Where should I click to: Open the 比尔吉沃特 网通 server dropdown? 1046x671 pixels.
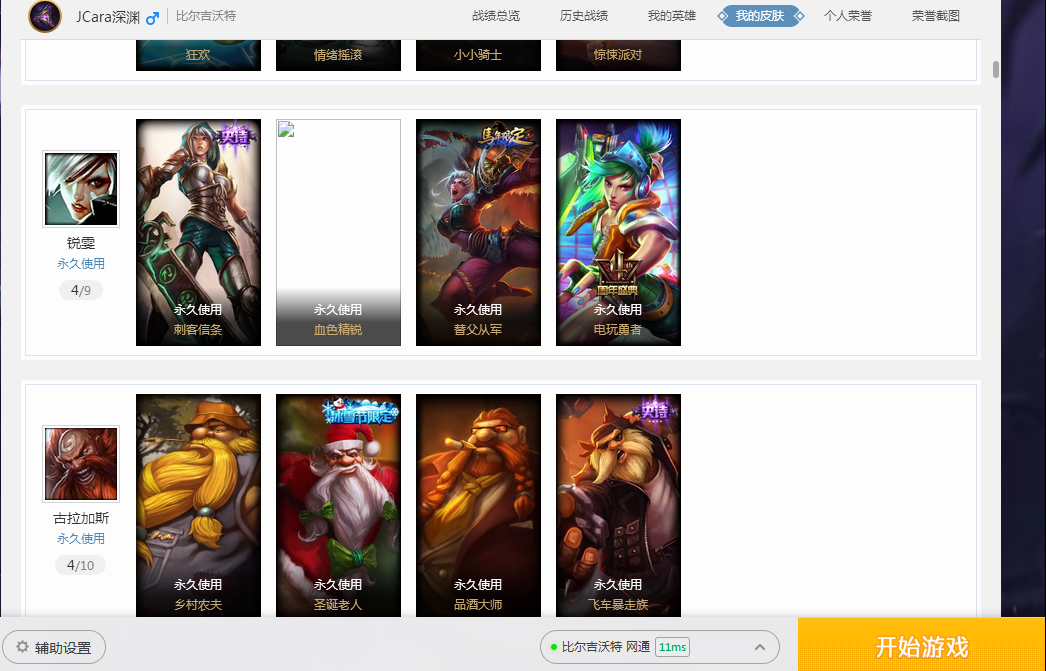point(660,647)
